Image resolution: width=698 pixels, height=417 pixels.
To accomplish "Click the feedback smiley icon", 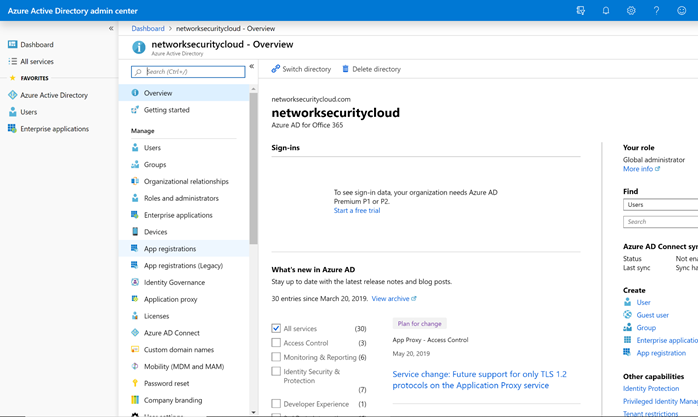I will tap(682, 10).
